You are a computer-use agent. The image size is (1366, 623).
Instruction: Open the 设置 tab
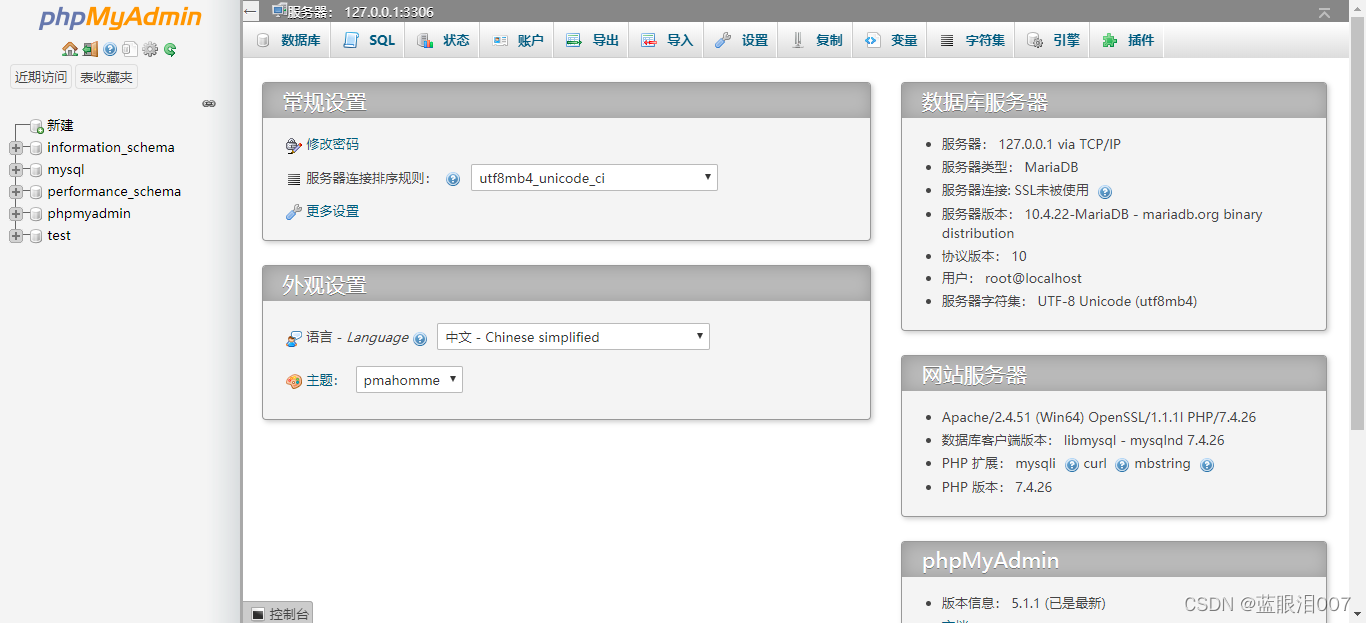tap(741, 40)
